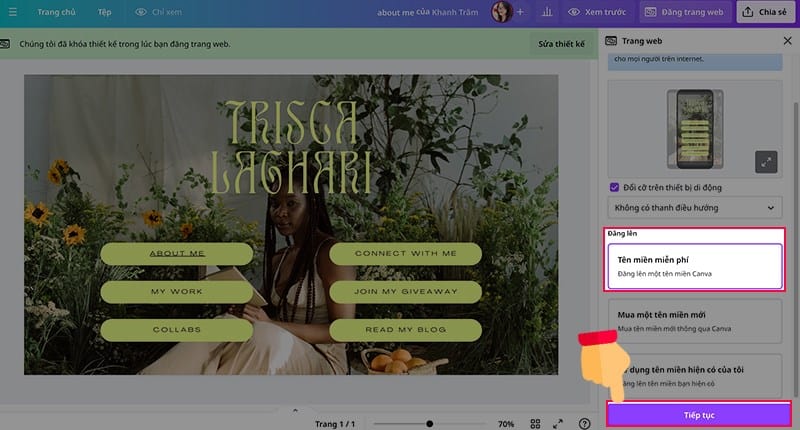Image resolution: width=800 pixels, height=430 pixels.
Task: Open the Không có thanh điều hướng dropdown
Action: (x=695, y=208)
